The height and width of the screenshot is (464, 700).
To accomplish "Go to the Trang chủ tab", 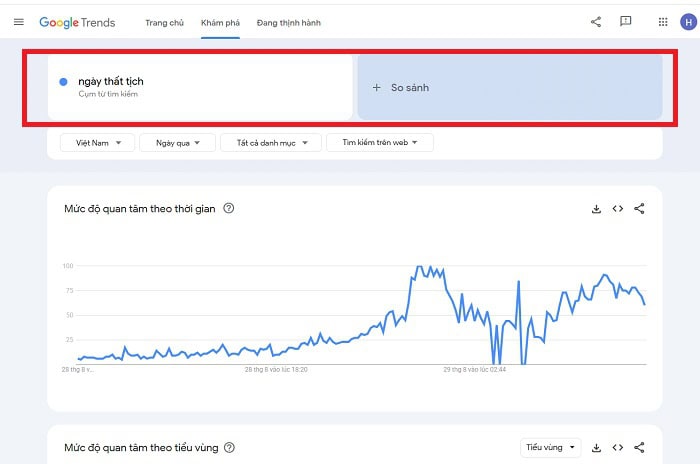I will coord(163,22).
